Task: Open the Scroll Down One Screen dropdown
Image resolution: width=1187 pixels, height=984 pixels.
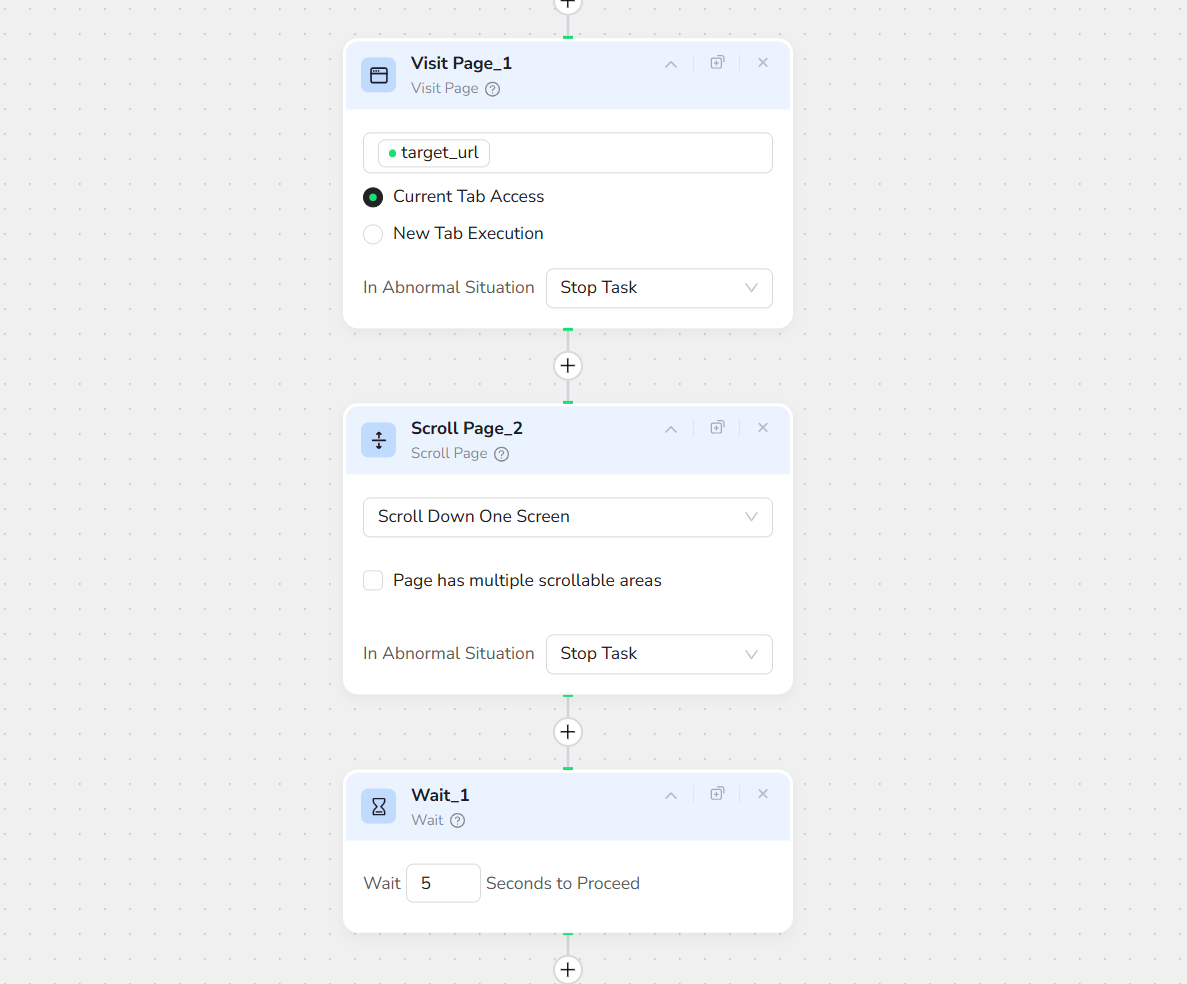Action: click(x=567, y=517)
